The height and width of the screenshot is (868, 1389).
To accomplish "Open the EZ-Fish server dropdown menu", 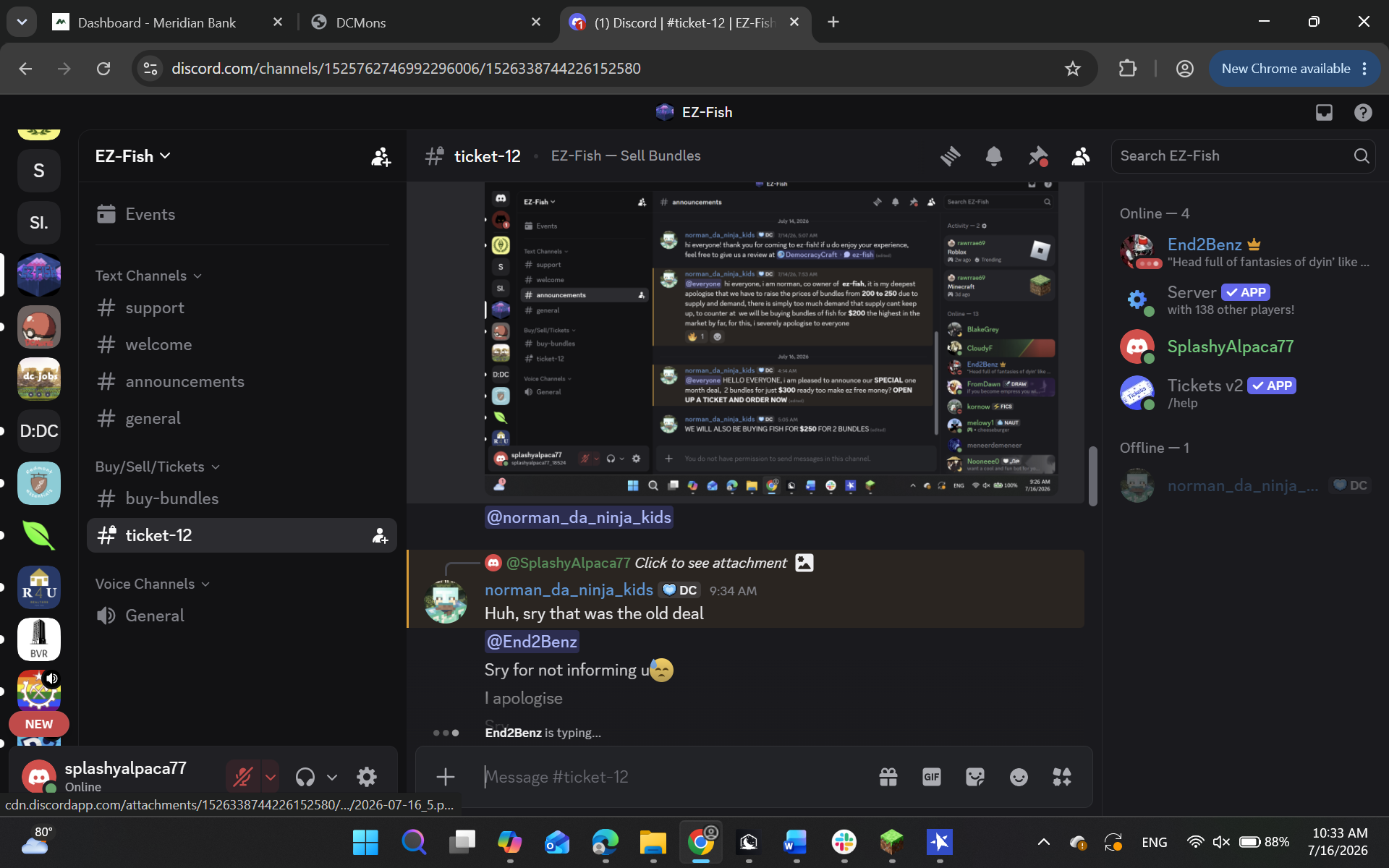I will pyautogui.click(x=133, y=156).
